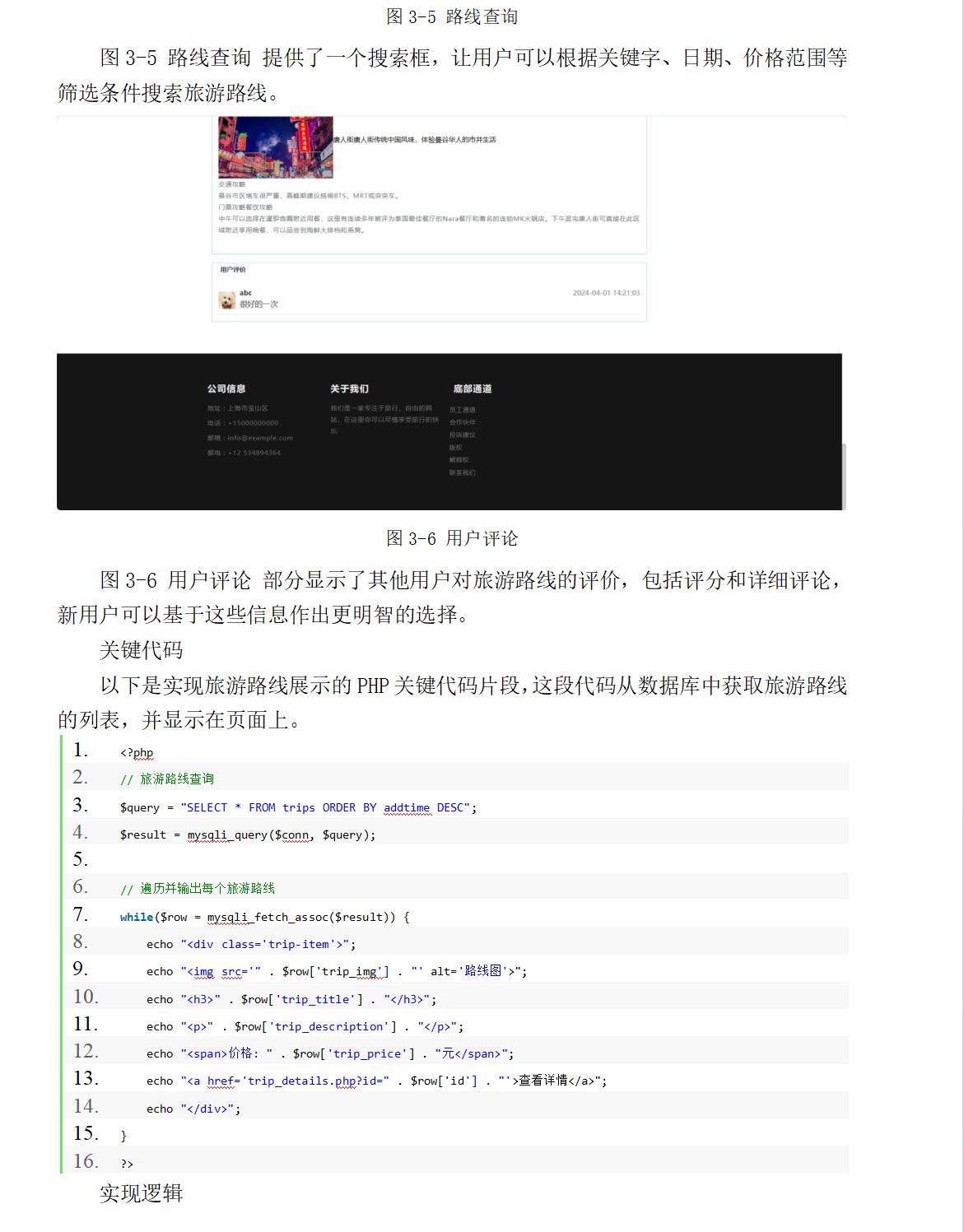Viewport: 964px width, 1232px height.
Task: Click footer heading "关于我们"
Action: click(349, 388)
